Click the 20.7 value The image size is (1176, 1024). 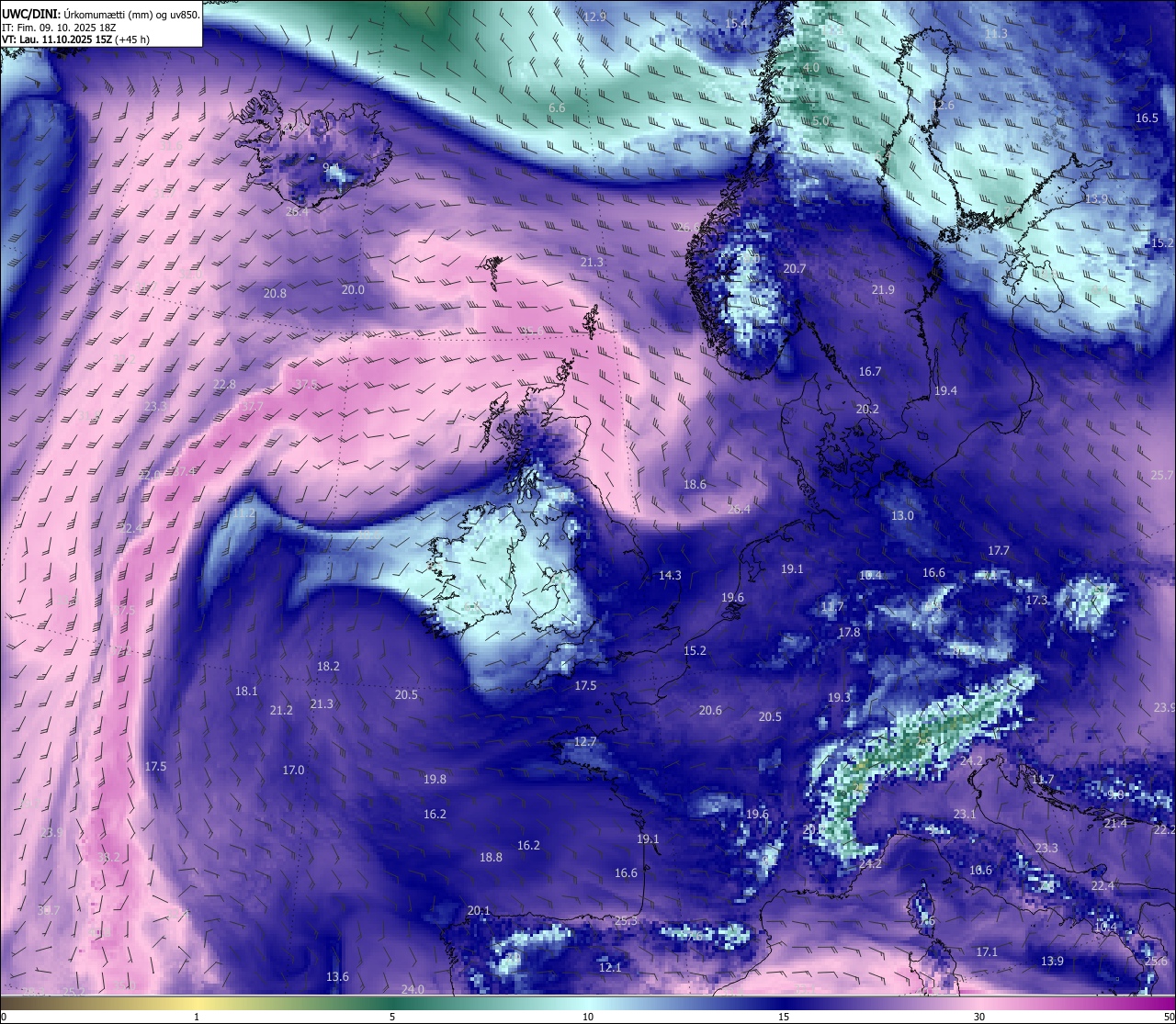(794, 269)
